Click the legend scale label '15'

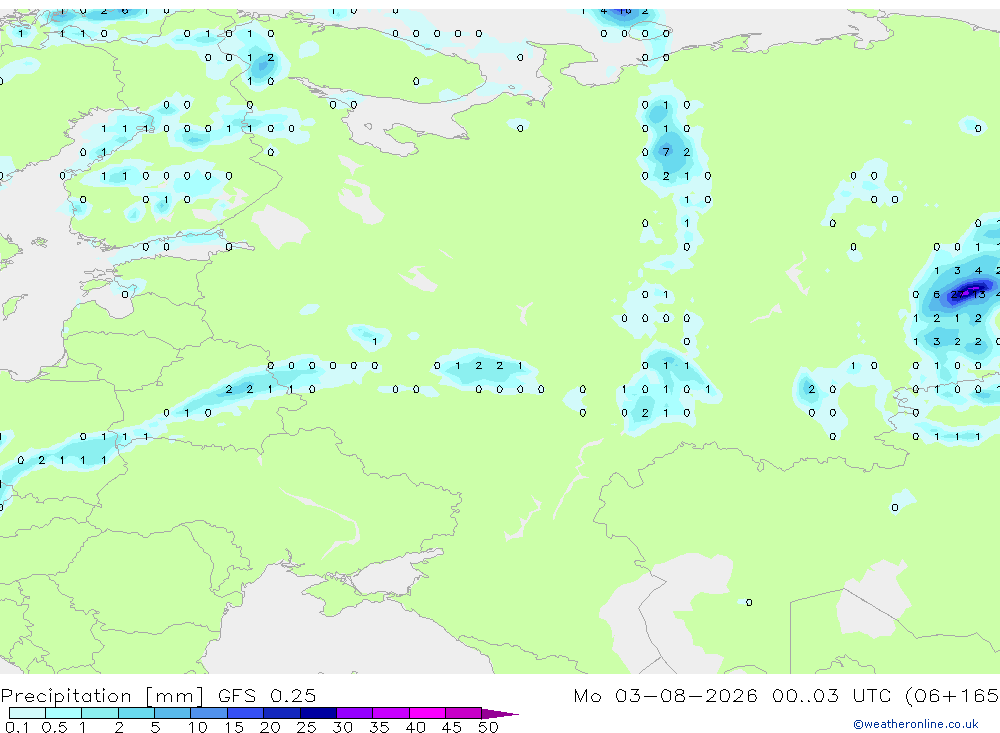point(234,727)
